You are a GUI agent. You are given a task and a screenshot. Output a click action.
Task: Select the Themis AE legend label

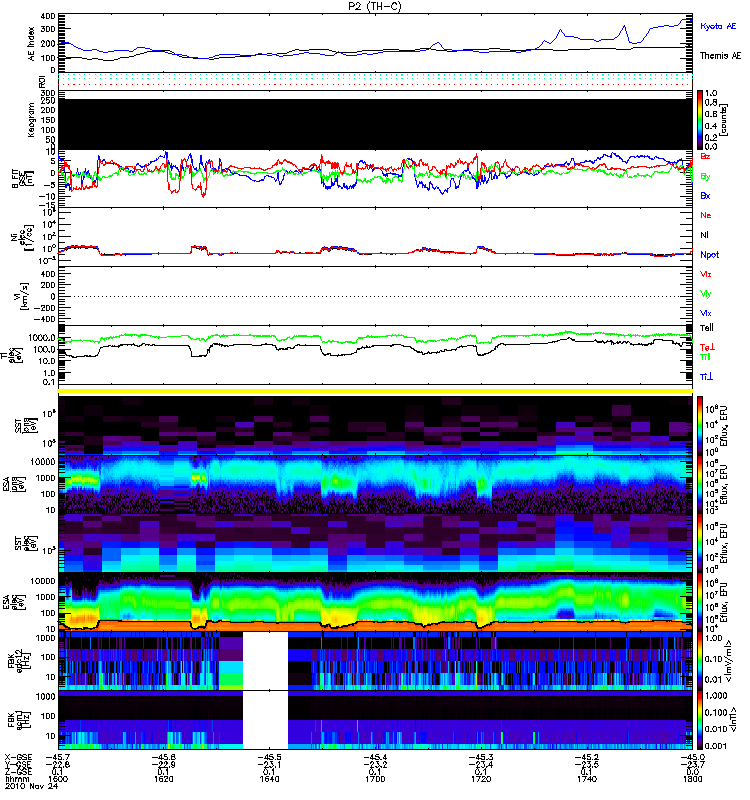720,55
